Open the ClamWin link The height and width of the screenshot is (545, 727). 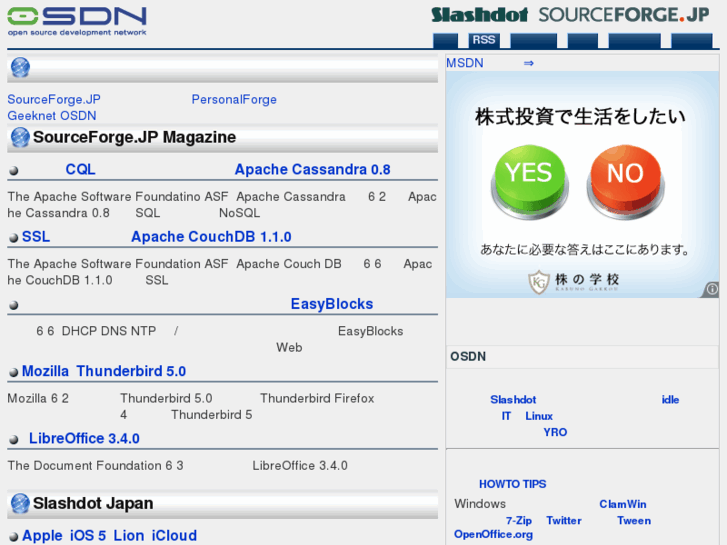pyautogui.click(x=623, y=504)
